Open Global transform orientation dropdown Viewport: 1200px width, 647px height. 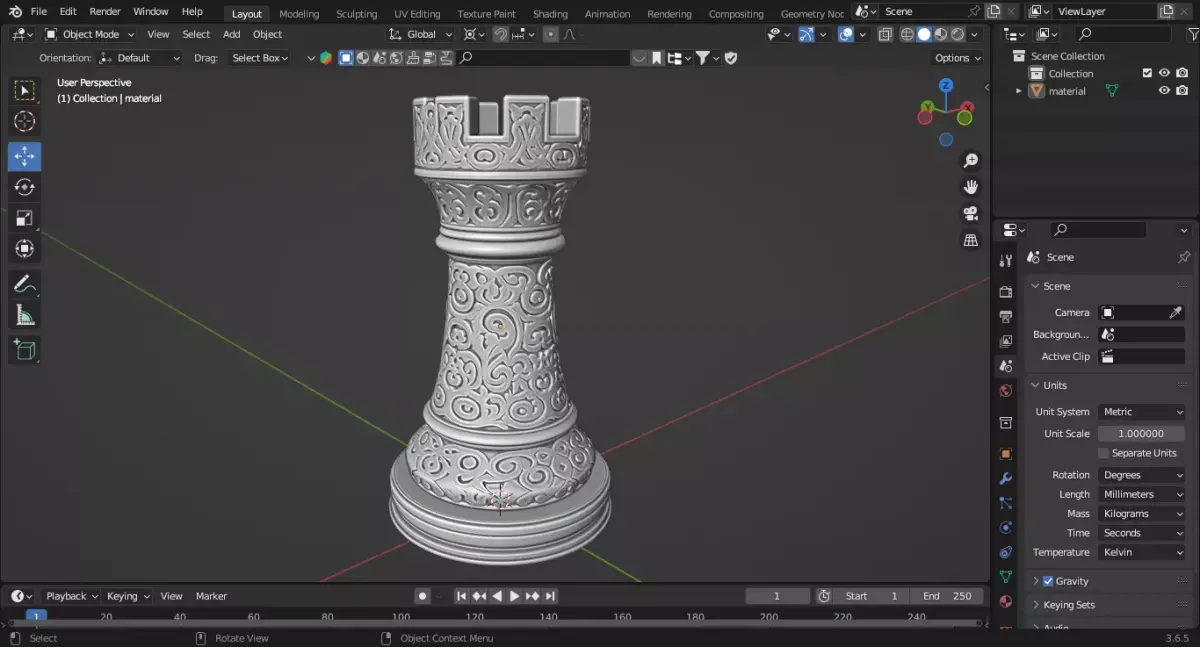[421, 34]
